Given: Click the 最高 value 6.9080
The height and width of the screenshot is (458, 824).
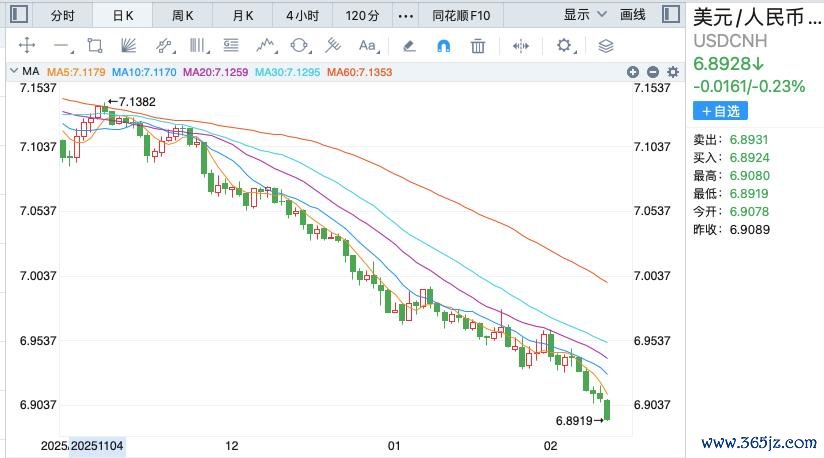Looking at the screenshot, I should [x=749, y=175].
